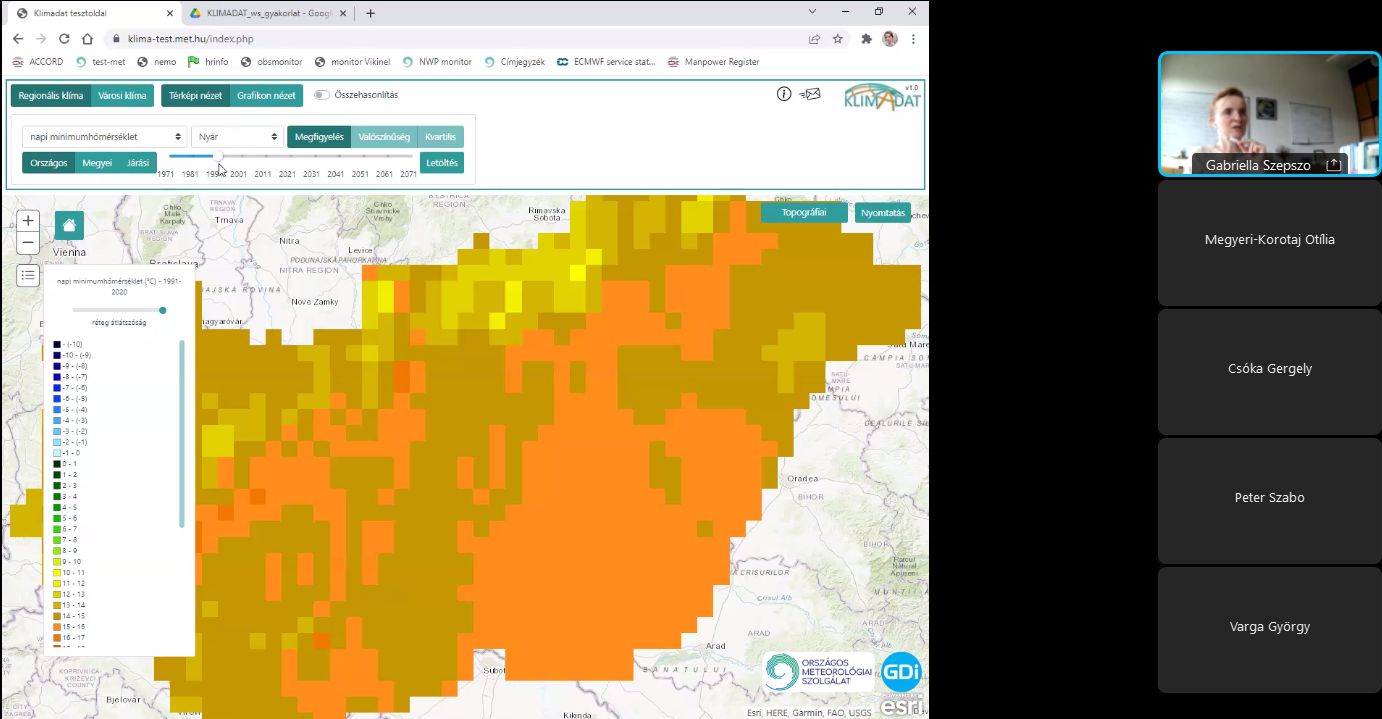Click the 15 - 16 orange legend swatch
This screenshot has width=1382, height=719.
[x=57, y=627]
